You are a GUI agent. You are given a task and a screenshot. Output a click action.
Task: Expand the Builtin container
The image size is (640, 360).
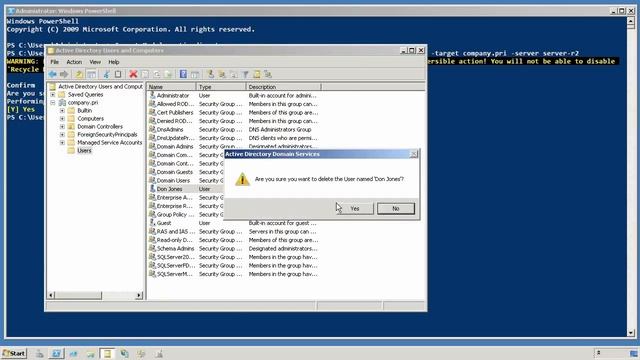[62, 111]
